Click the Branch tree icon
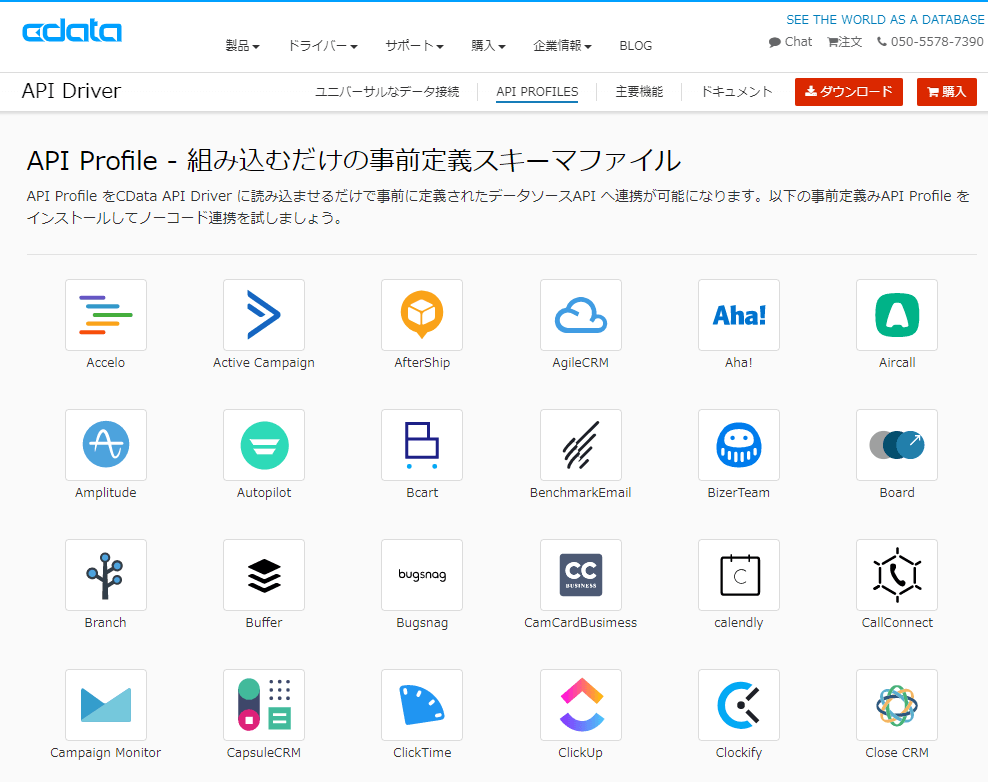Image resolution: width=988 pixels, height=782 pixels. (106, 575)
